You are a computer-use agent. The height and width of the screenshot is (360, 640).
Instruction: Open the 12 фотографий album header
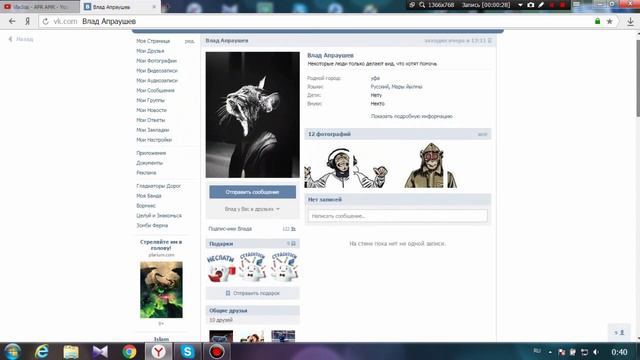[x=398, y=134]
